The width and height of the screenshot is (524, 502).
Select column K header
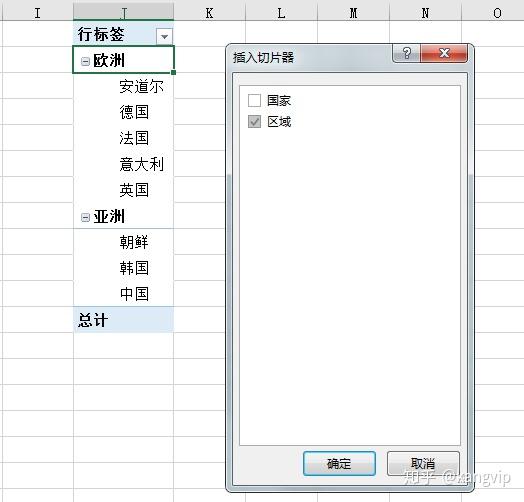pos(210,13)
